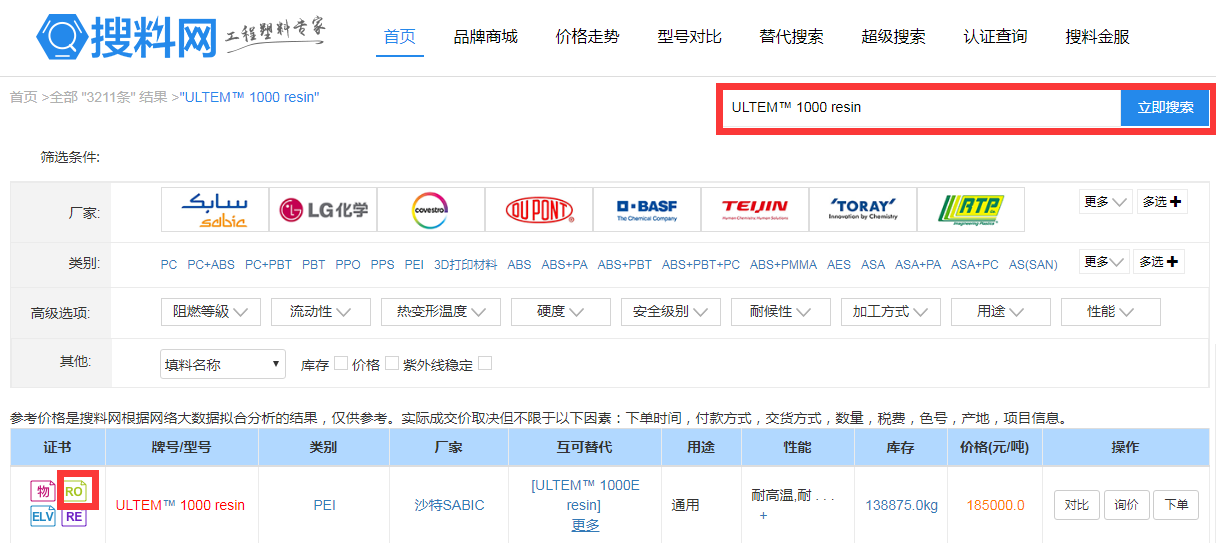Filter by Toray manufacturer logo
The image size is (1216, 543).
pos(863,210)
